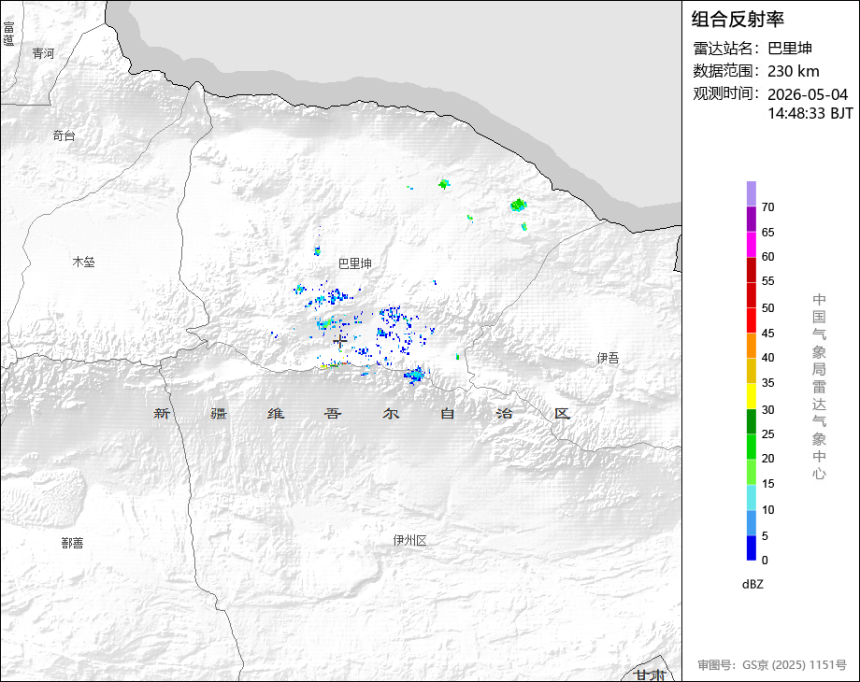Click the observation date 2026-05-04

click(x=807, y=94)
